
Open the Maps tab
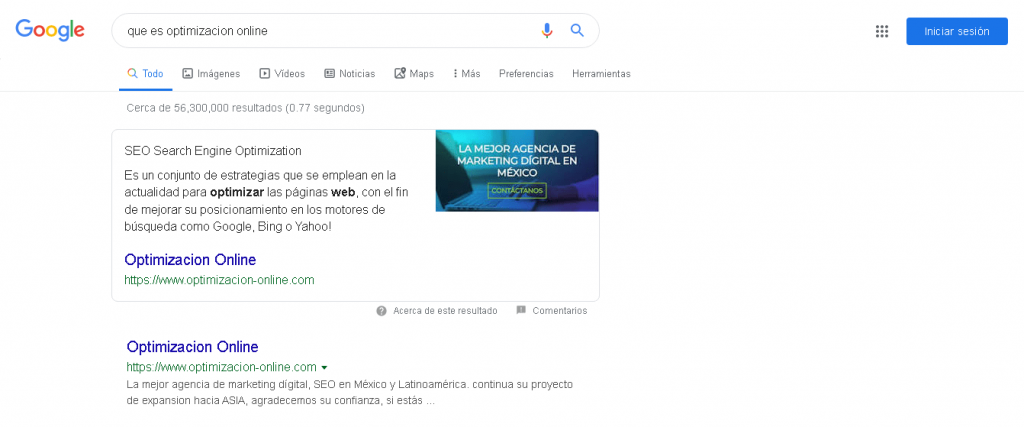click(x=414, y=74)
